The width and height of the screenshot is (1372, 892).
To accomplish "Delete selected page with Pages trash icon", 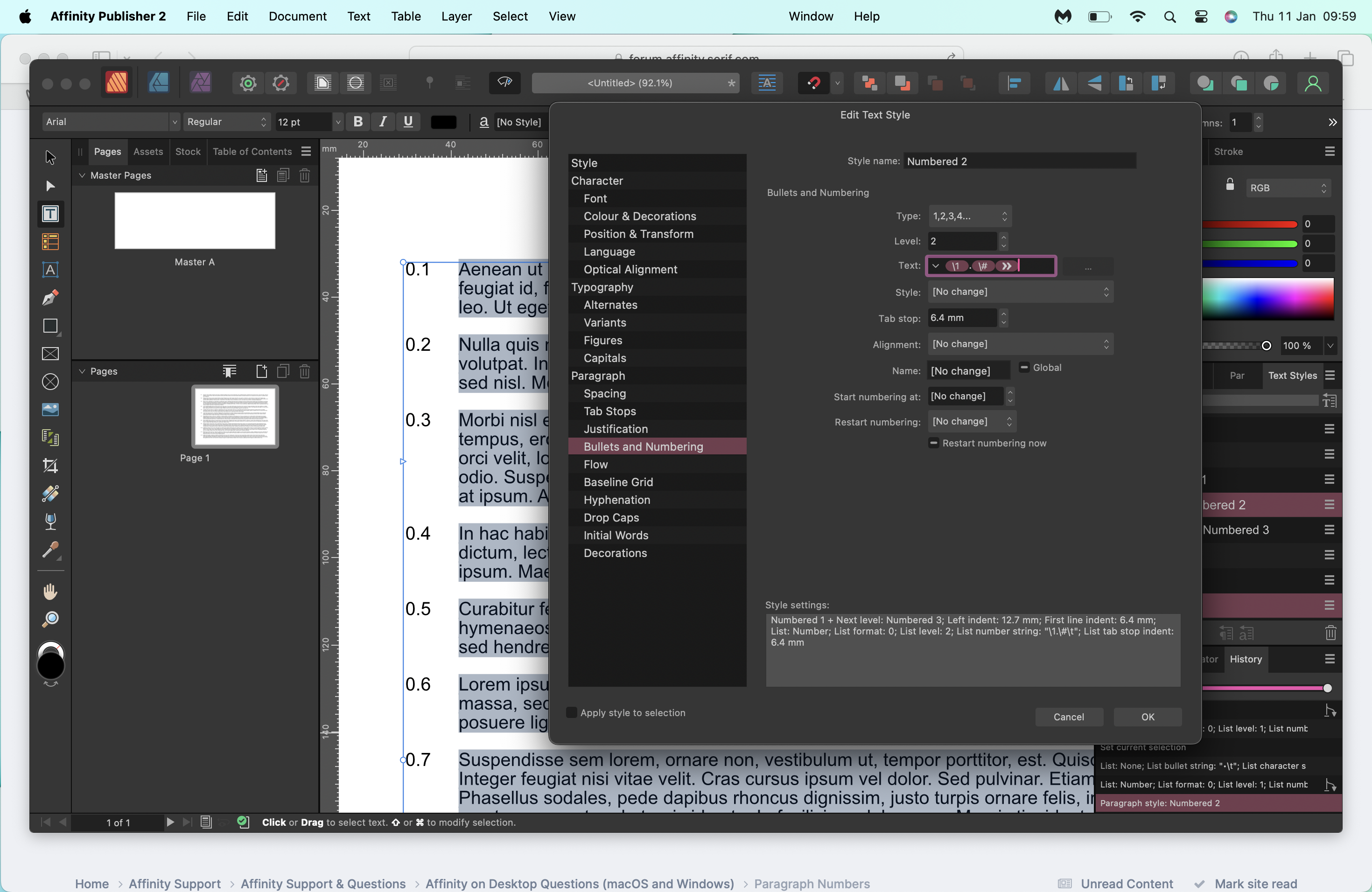I will pos(305,372).
